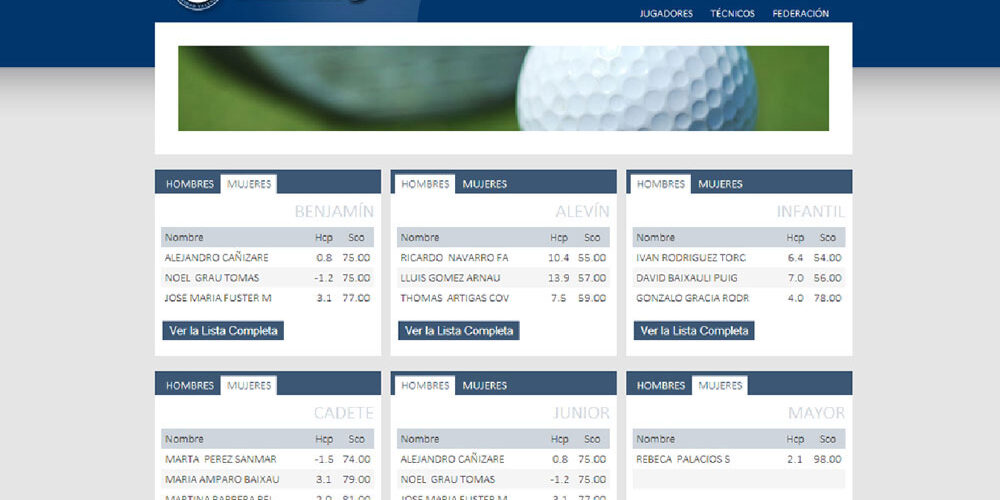Open the TÉCNICOS menu

point(732,14)
